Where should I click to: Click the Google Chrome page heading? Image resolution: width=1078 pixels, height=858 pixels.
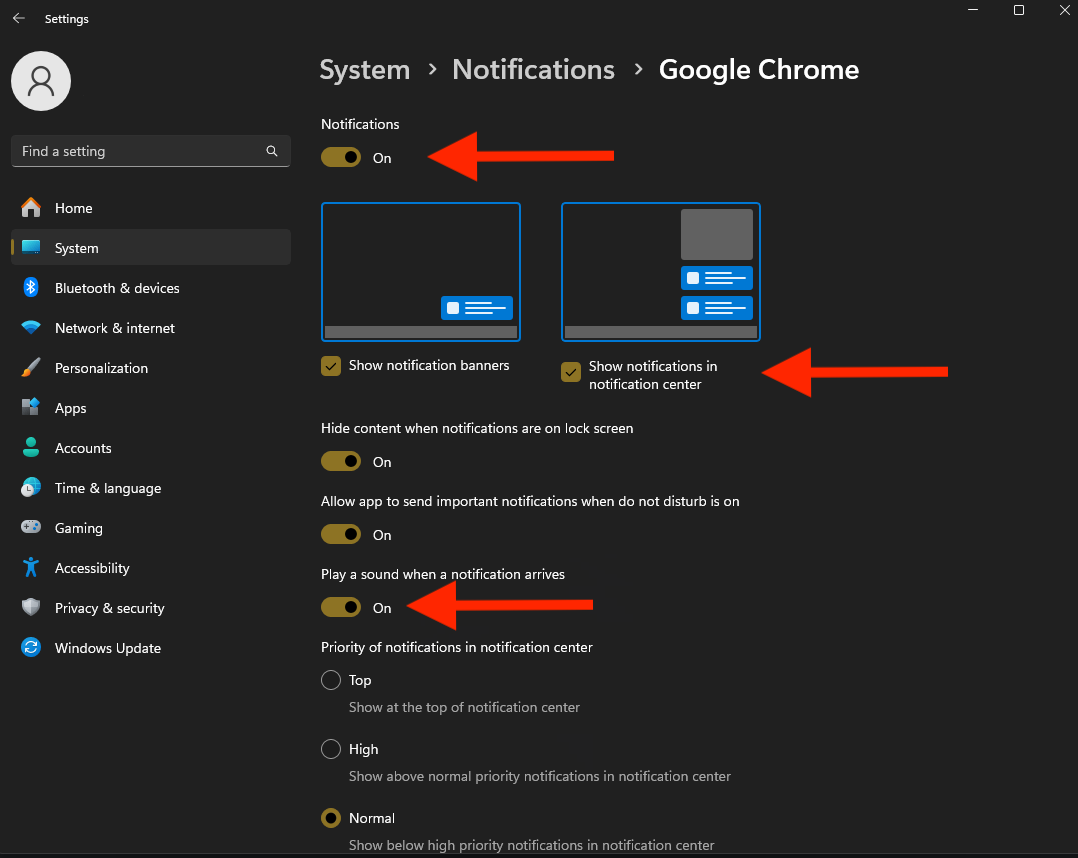759,70
